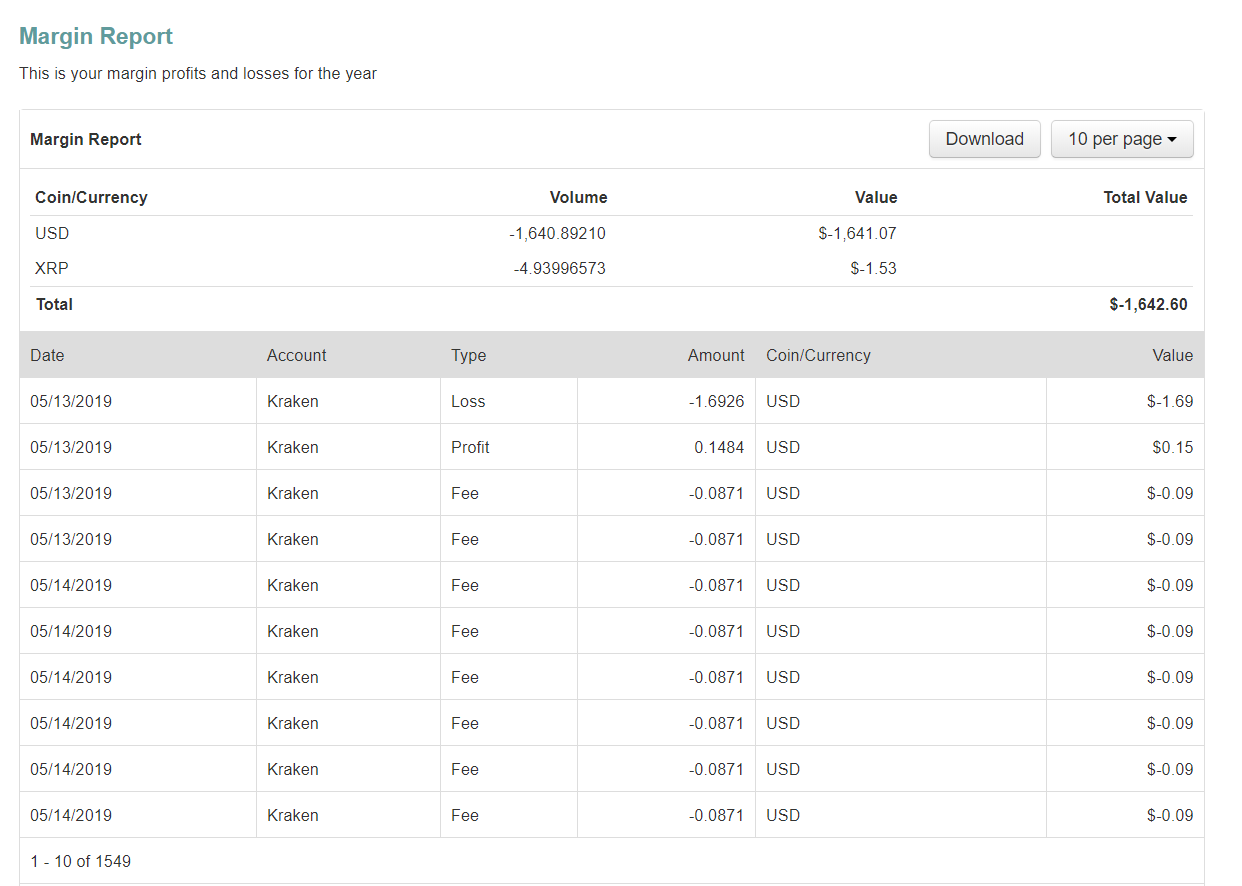This screenshot has width=1242, height=886.
Task: Click the Total Value summary header
Action: tap(1145, 197)
